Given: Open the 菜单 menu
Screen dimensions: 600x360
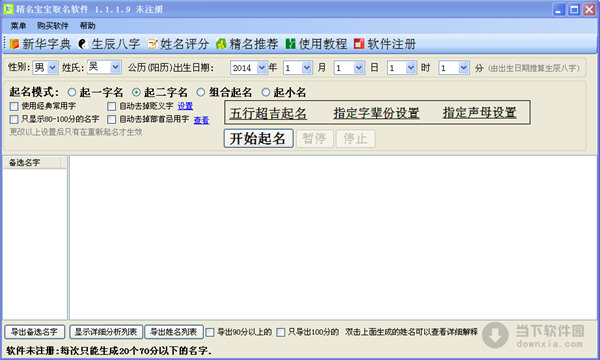Looking at the screenshot, I should coord(18,26).
